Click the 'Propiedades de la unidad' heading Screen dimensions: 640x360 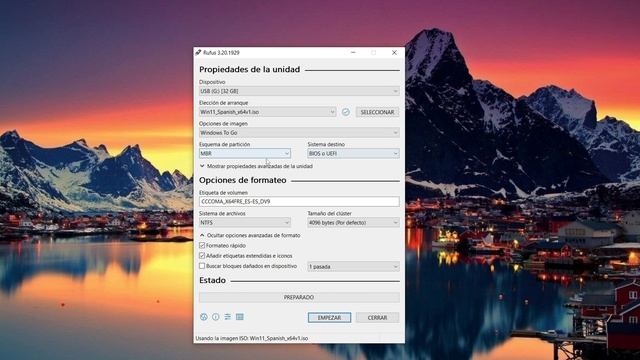pyautogui.click(x=250, y=69)
